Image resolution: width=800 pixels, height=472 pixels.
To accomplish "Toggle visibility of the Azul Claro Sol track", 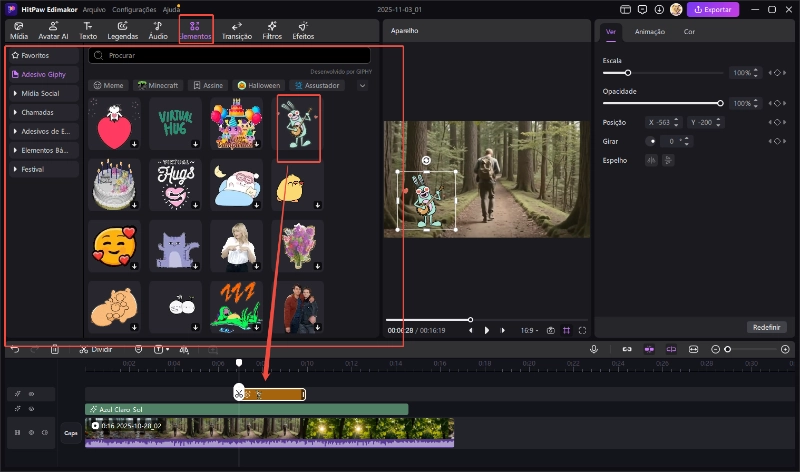I will (31, 409).
